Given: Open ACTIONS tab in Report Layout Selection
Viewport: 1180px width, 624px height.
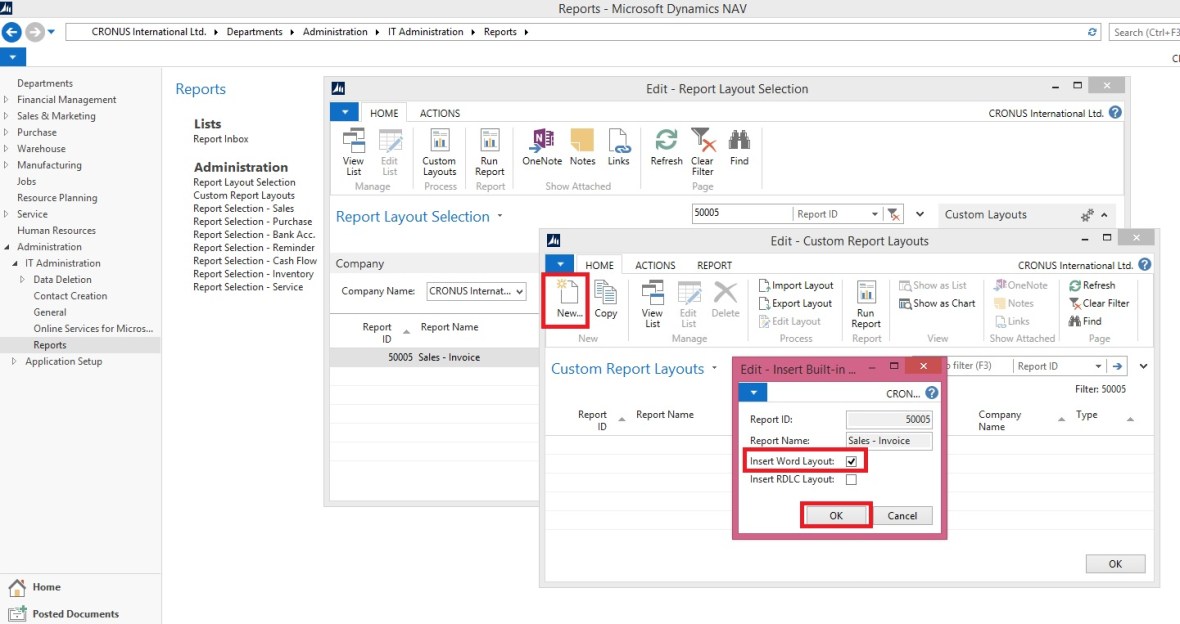Looking at the screenshot, I should coord(439,113).
